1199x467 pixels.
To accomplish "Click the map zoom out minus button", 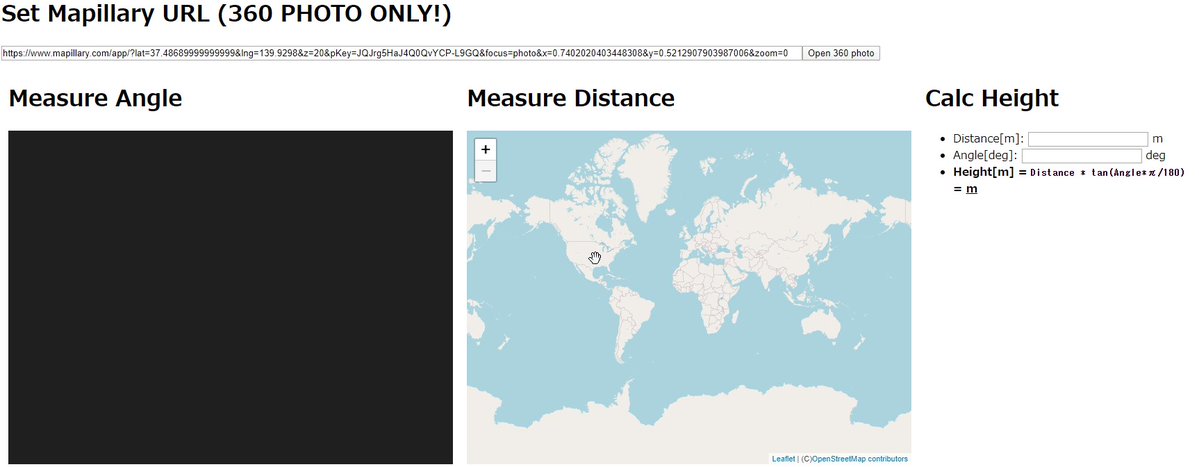I will pyautogui.click(x=485, y=171).
